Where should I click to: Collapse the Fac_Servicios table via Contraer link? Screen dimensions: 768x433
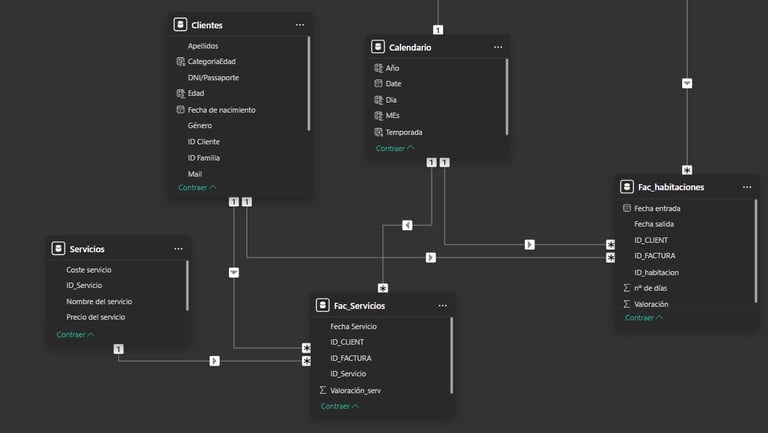[x=340, y=406]
